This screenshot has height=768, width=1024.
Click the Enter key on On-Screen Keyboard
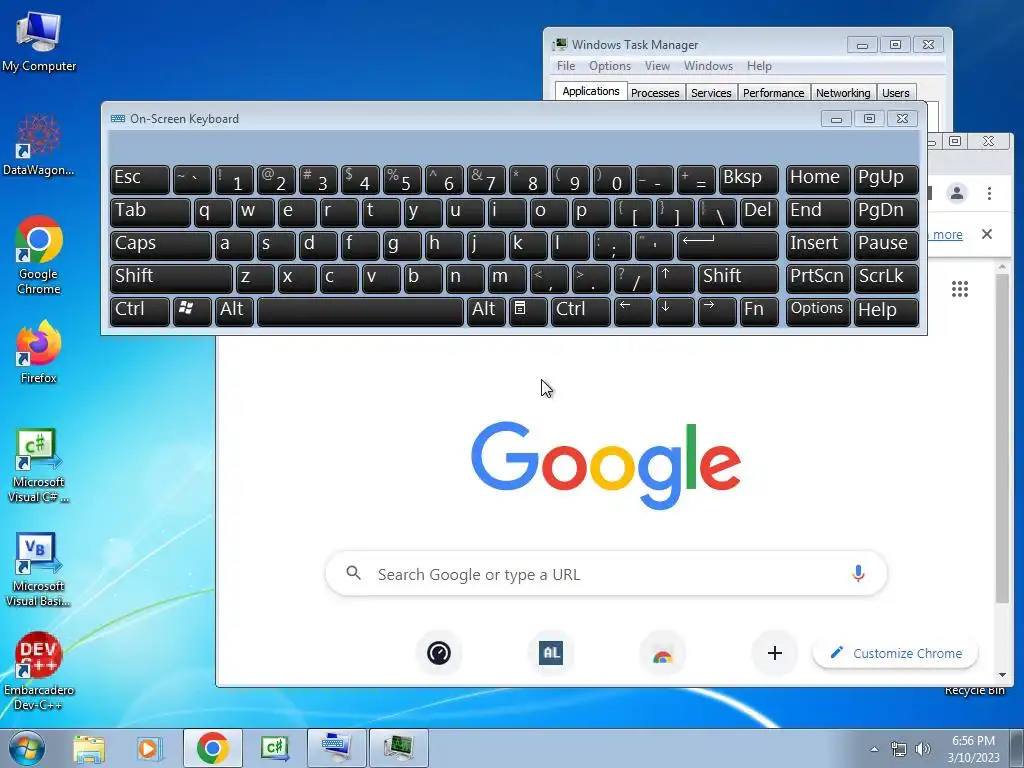(x=728, y=246)
